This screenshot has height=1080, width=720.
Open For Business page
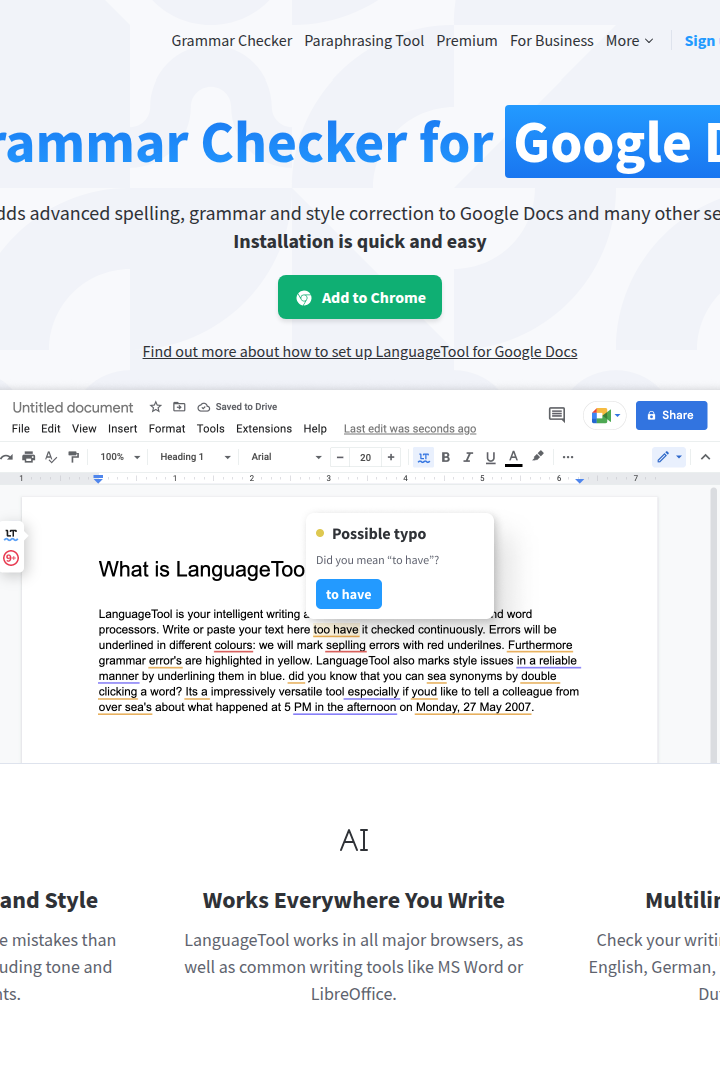(x=551, y=41)
